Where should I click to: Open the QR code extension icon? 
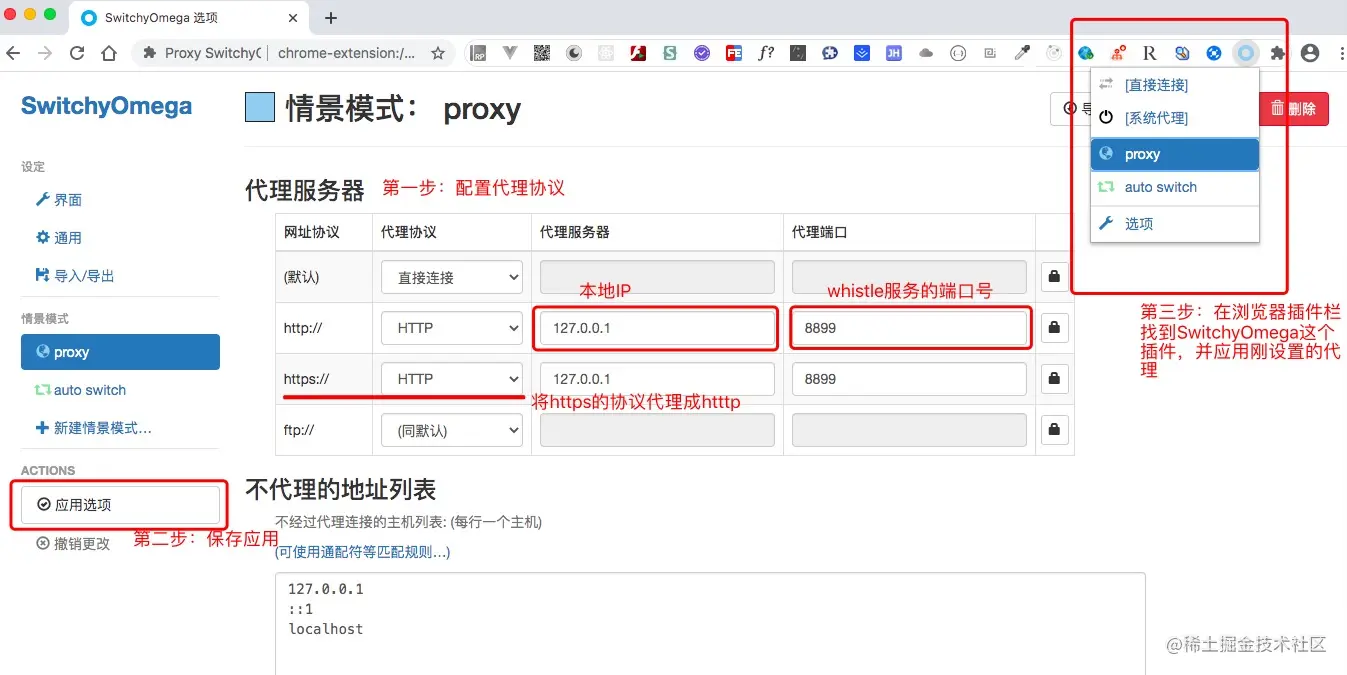pyautogui.click(x=542, y=53)
